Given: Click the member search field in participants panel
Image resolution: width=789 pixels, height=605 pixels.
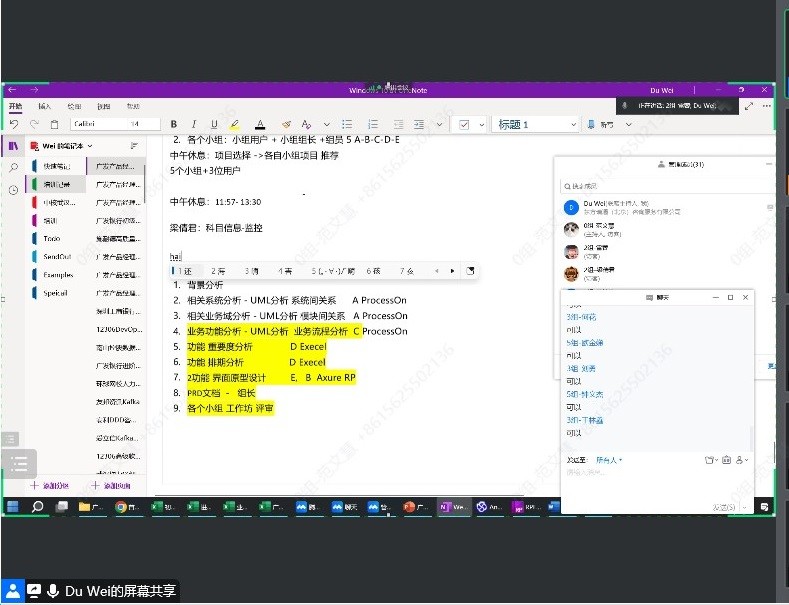Looking at the screenshot, I should pyautogui.click(x=666, y=186).
